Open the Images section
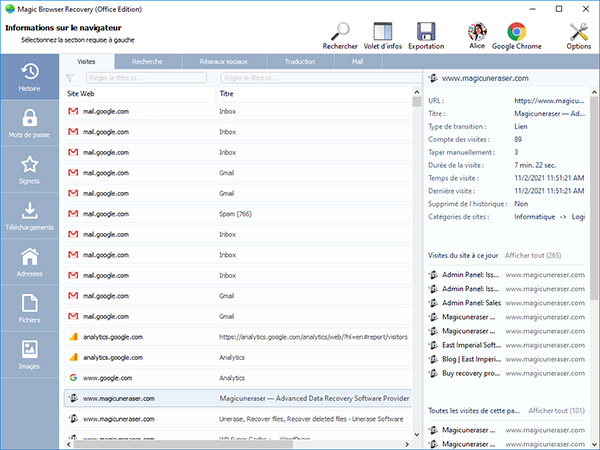600x450 pixels. 29,355
